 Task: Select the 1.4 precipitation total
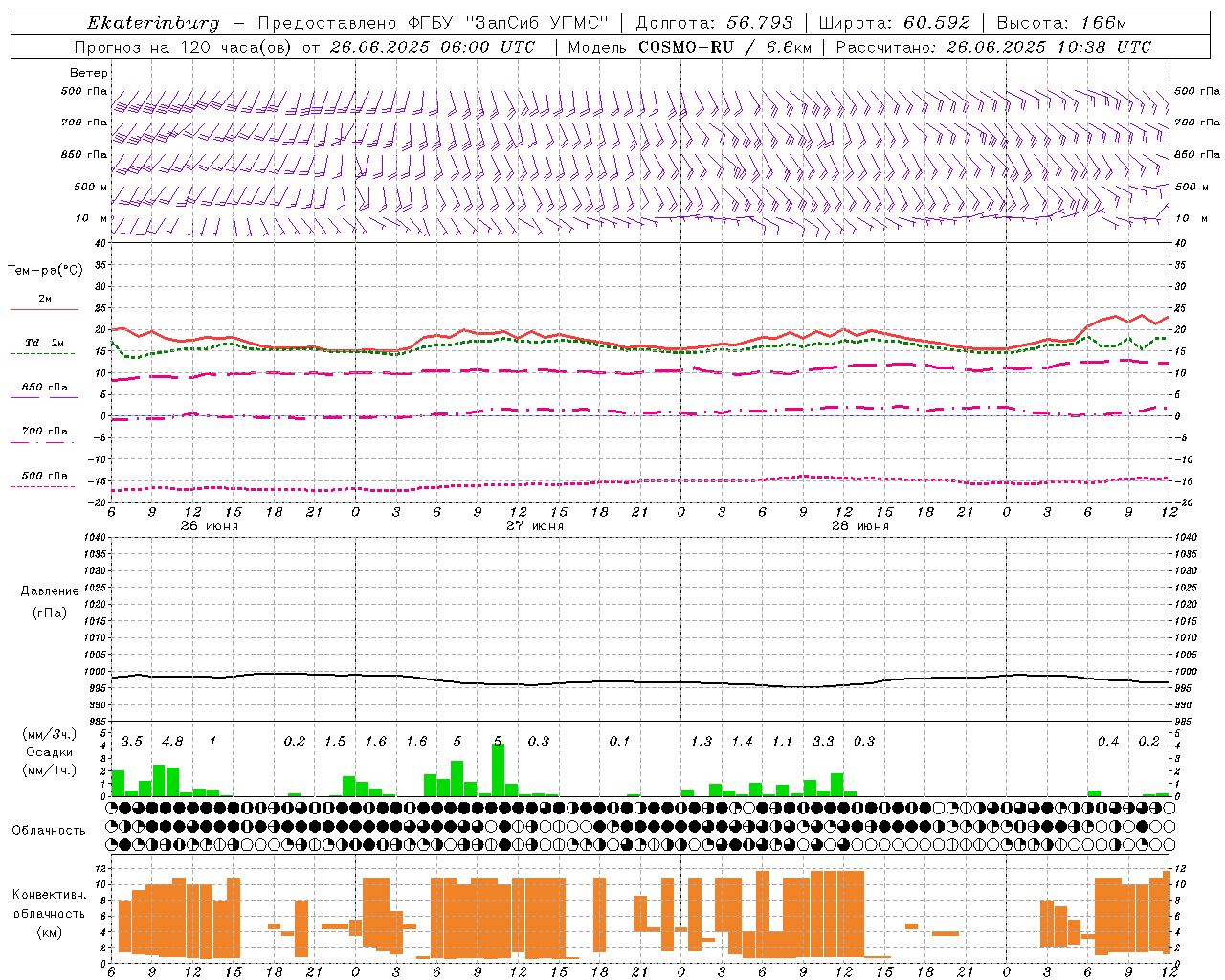[743, 742]
